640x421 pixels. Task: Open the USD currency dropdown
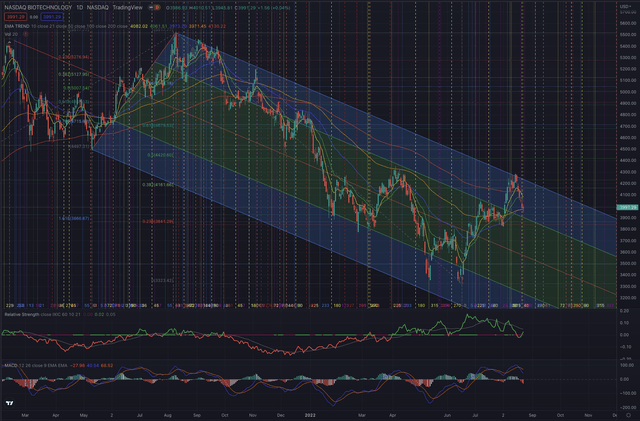(625, 6)
